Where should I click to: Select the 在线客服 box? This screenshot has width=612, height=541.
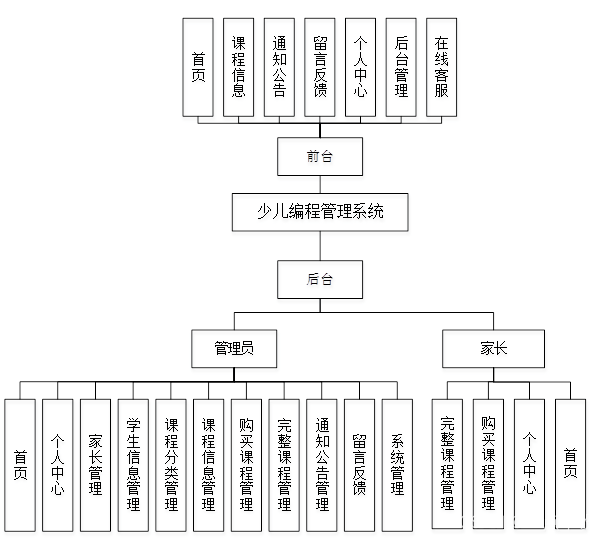pyautogui.click(x=441, y=67)
